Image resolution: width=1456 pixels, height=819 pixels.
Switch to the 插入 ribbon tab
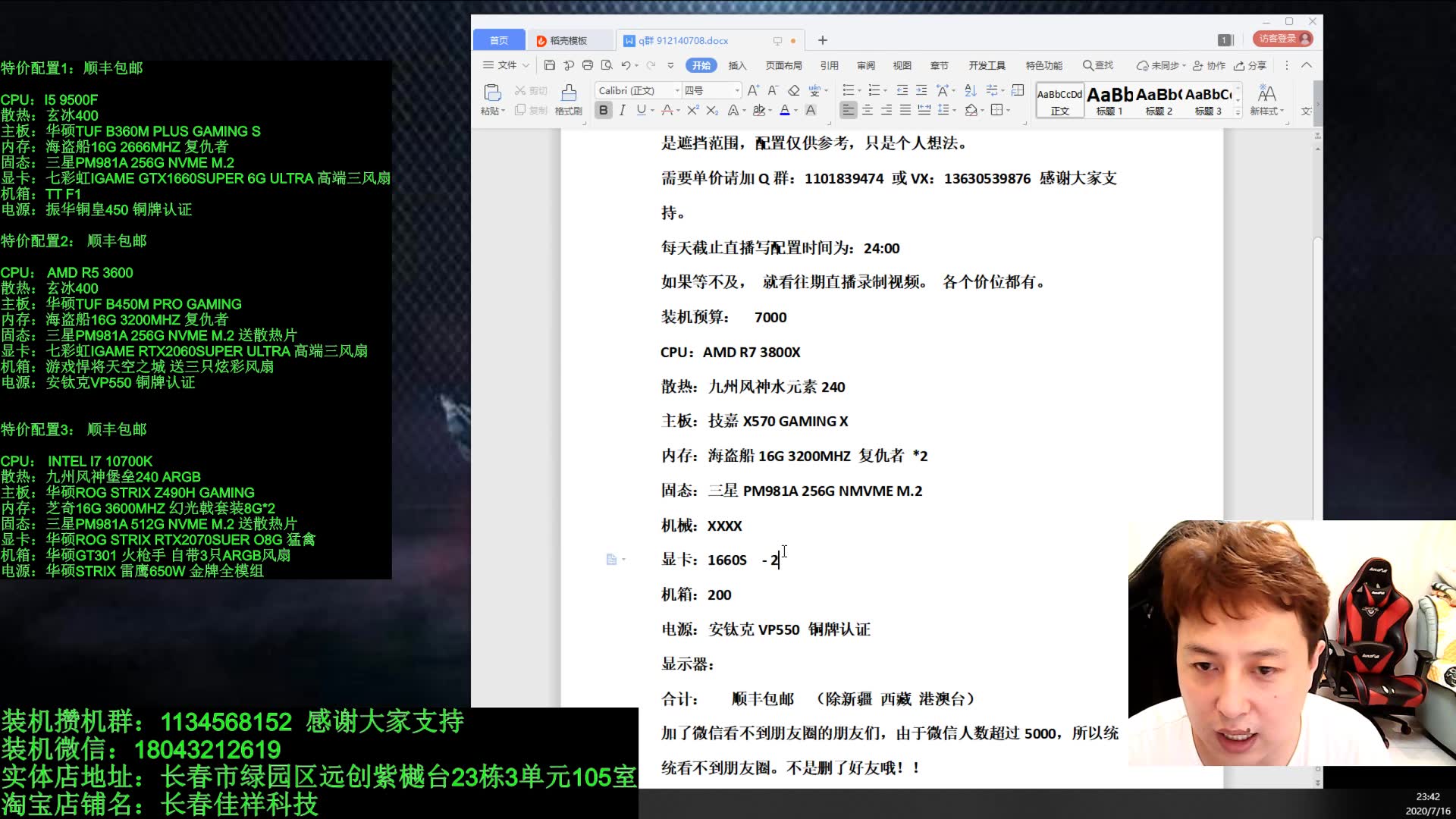point(737,65)
